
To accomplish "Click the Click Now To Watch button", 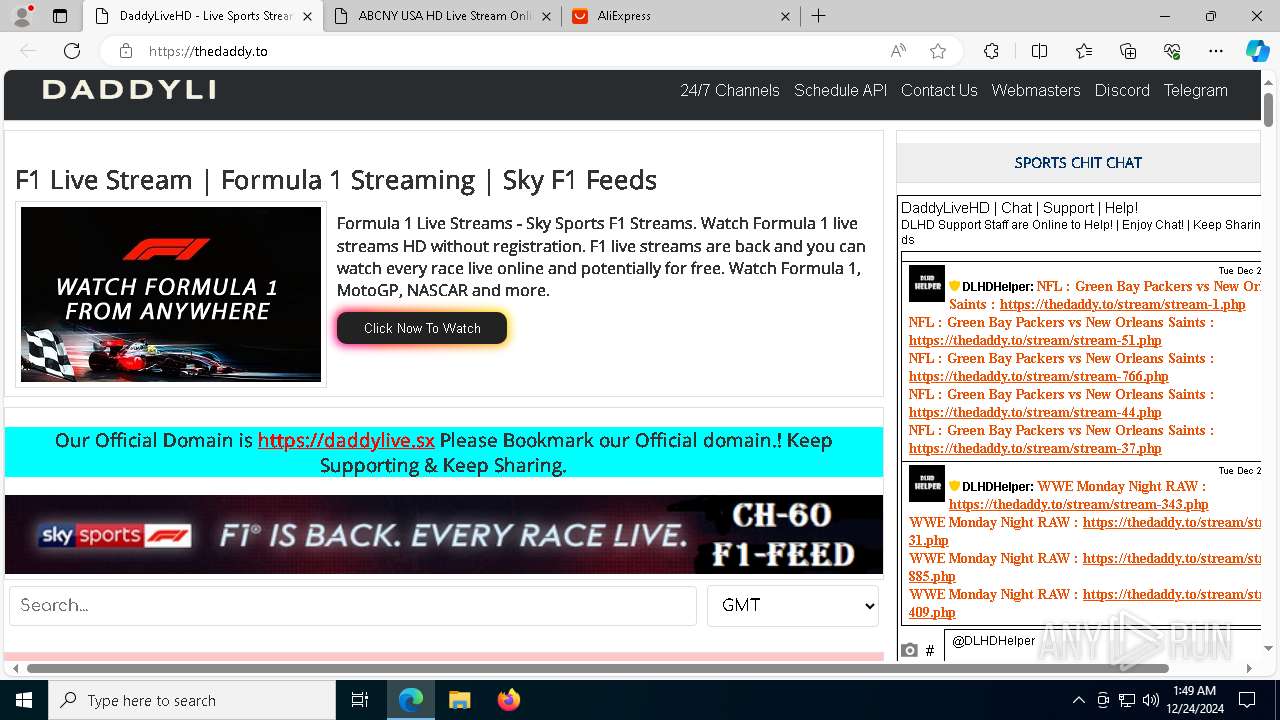I will (x=422, y=328).
